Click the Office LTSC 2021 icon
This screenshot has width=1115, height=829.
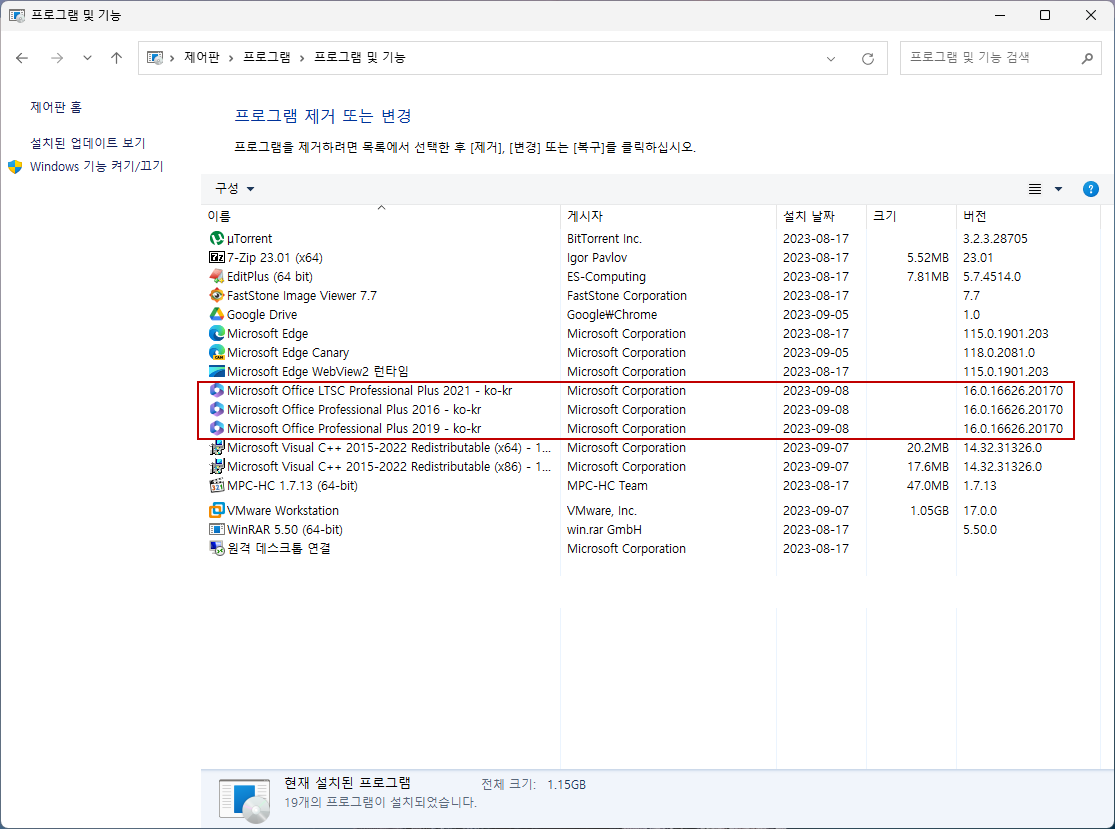pos(217,390)
